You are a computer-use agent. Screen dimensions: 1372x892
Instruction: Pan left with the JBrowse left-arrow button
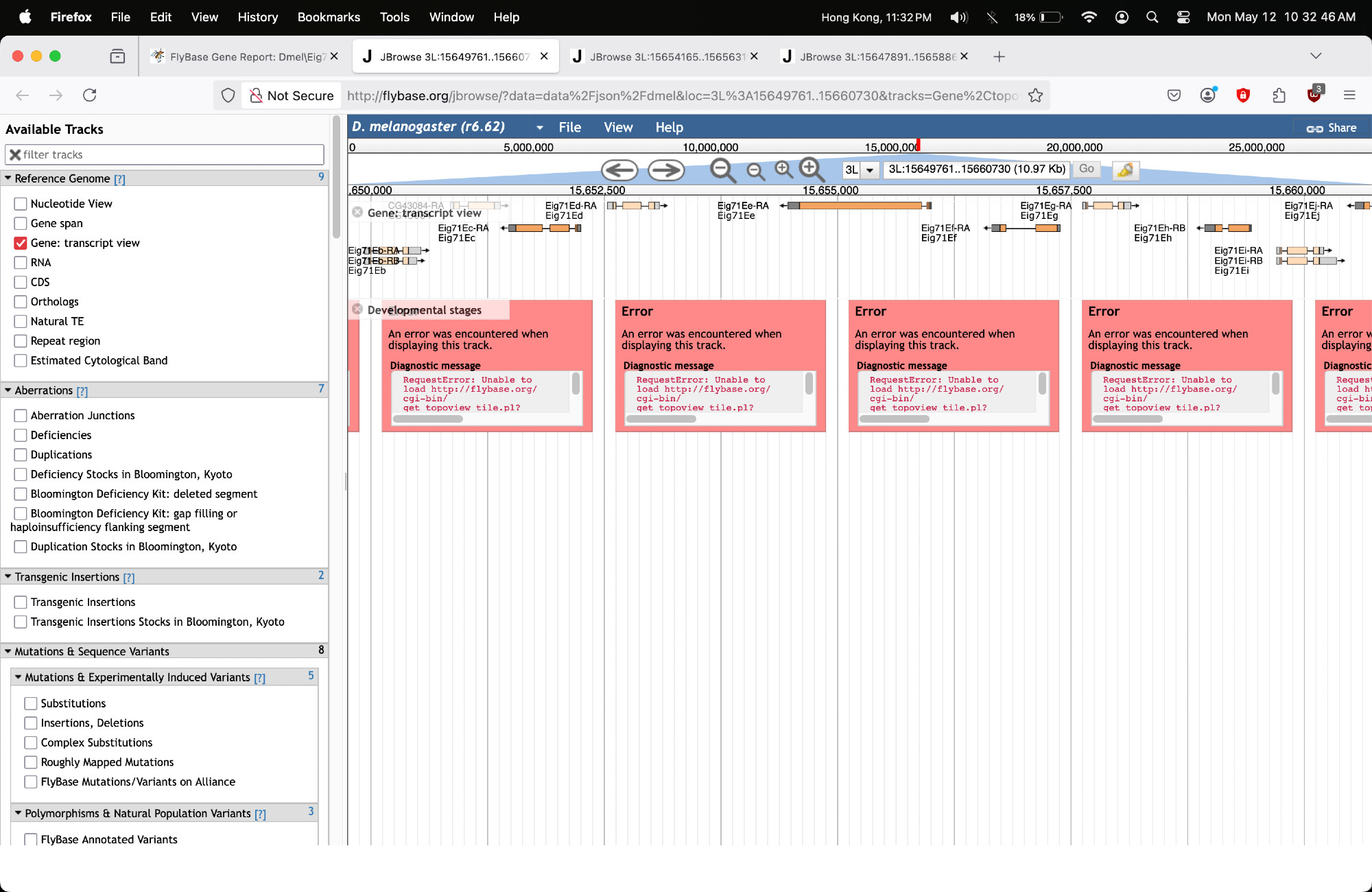pyautogui.click(x=619, y=170)
